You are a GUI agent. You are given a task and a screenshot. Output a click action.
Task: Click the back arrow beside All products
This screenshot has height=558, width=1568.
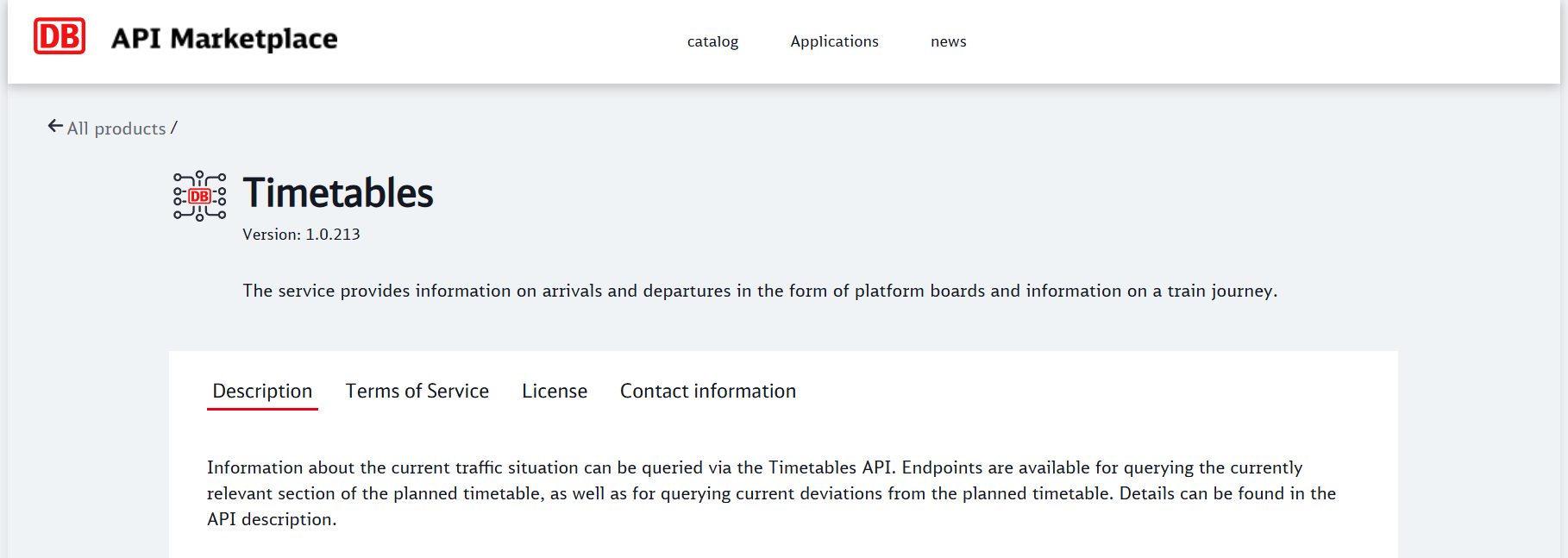[55, 127]
